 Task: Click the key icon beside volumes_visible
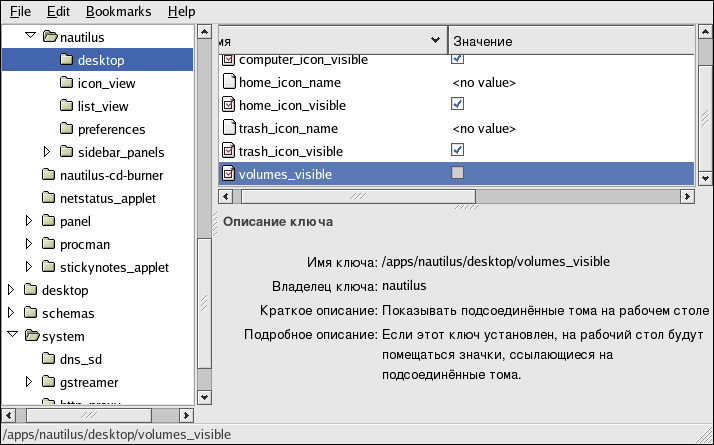click(228, 174)
